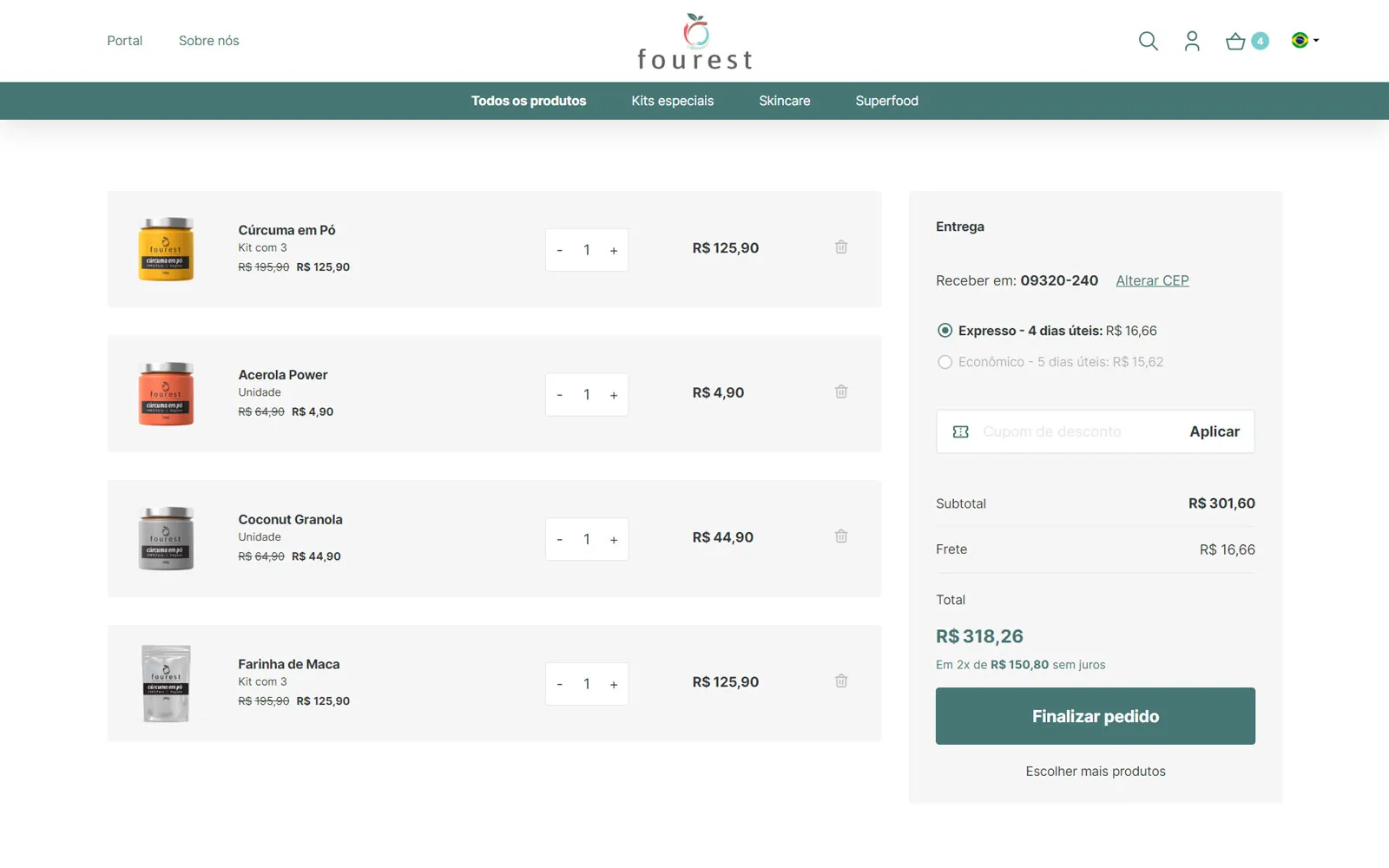Click the Finalizar pedido button
The height and width of the screenshot is (868, 1389).
pyautogui.click(x=1096, y=716)
